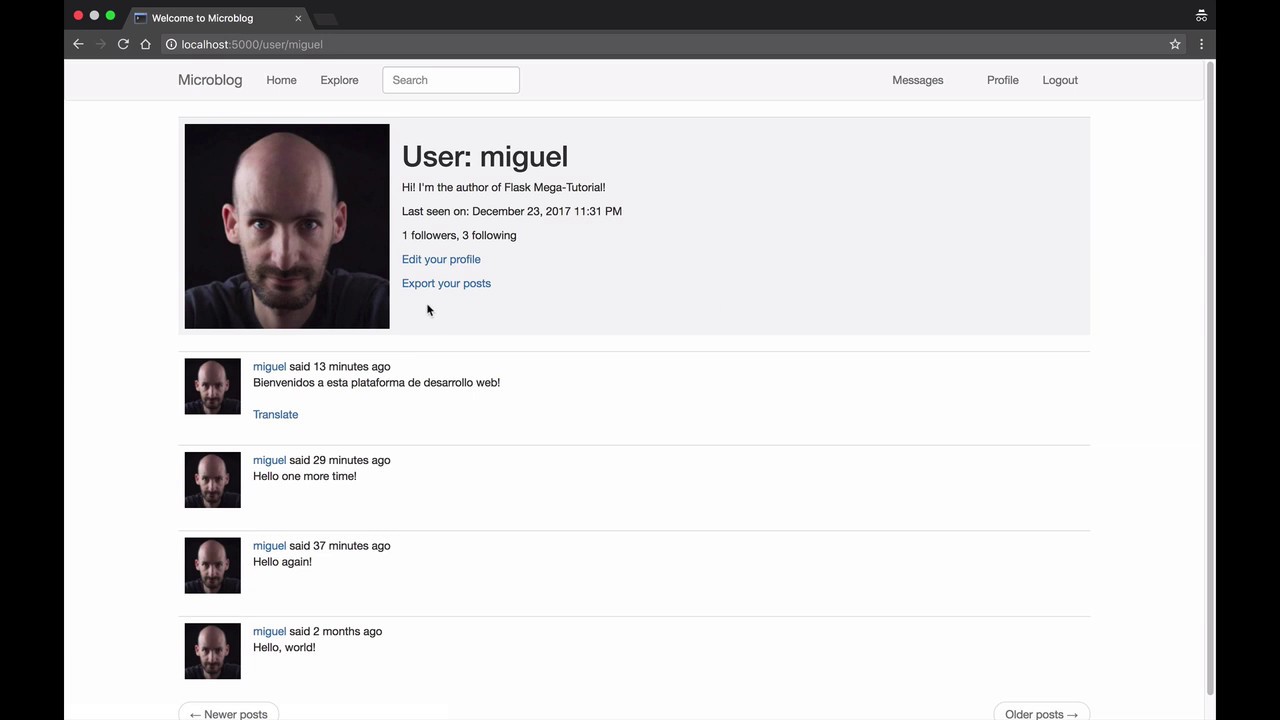Screen dimensions: 1280x720
Task: Click the Export your posts link
Action: pyautogui.click(x=446, y=283)
